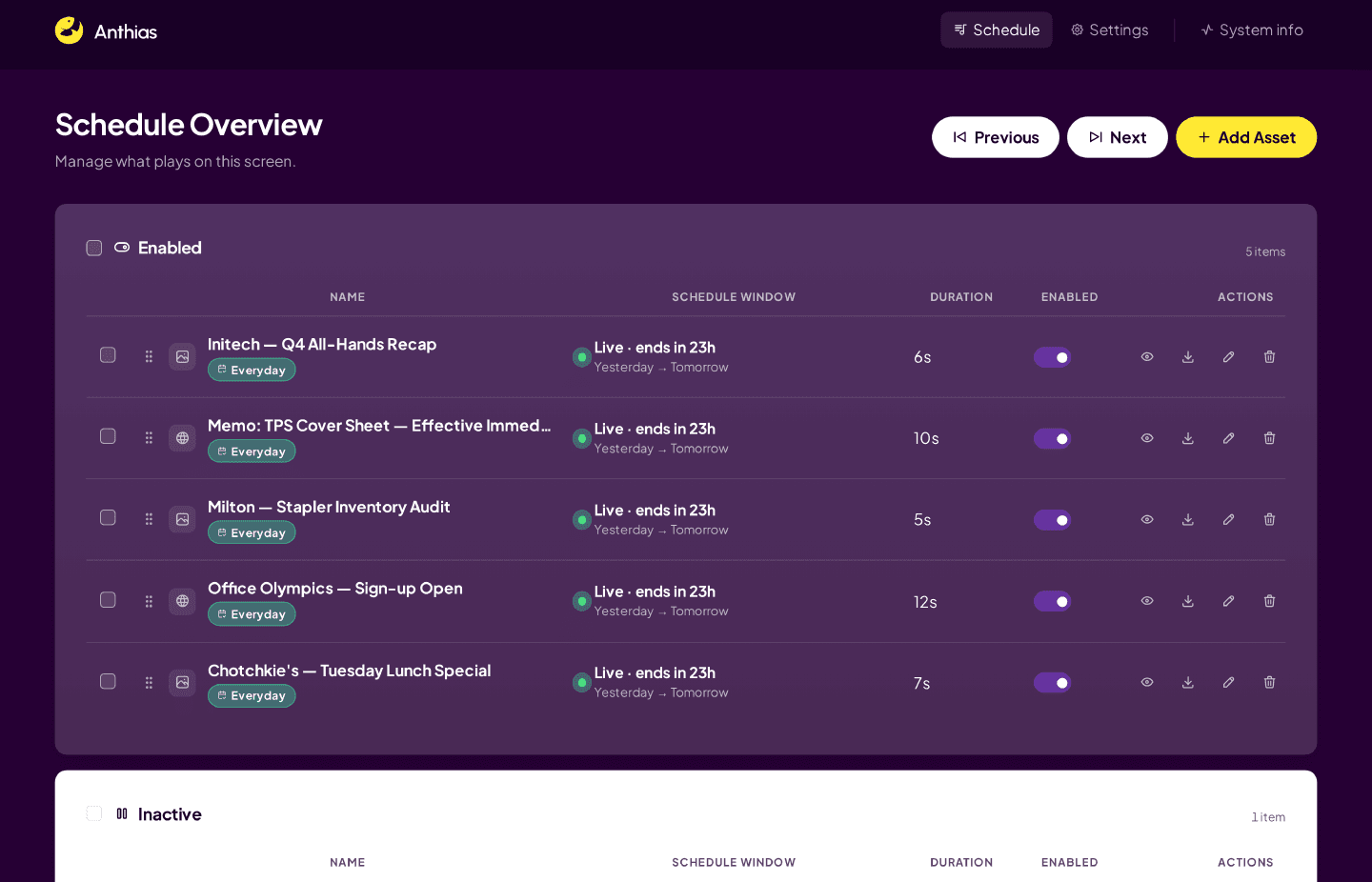Delete the Office Olympics Sign-up Open asset
The height and width of the screenshot is (882, 1372).
tap(1269, 601)
